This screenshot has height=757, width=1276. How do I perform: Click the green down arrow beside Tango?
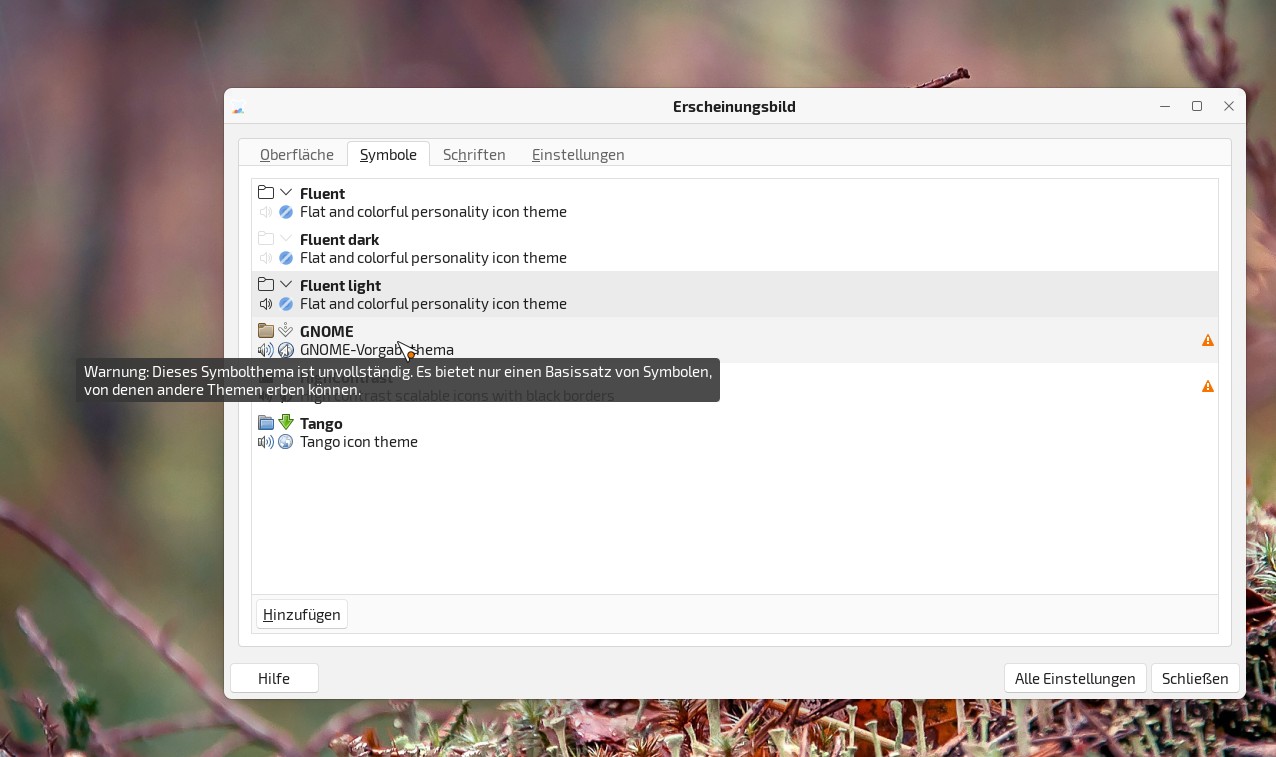286,422
